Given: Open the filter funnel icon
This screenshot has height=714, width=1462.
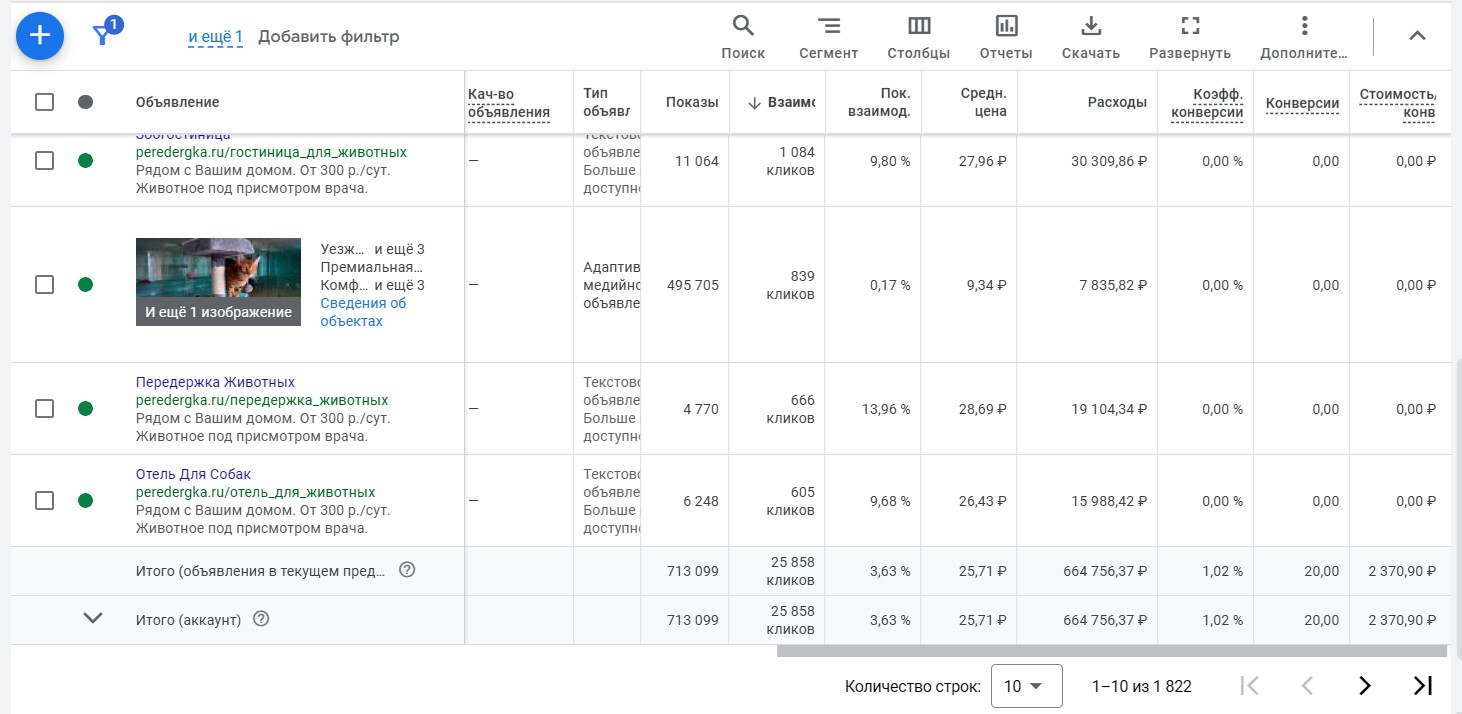Looking at the screenshot, I should point(102,36).
